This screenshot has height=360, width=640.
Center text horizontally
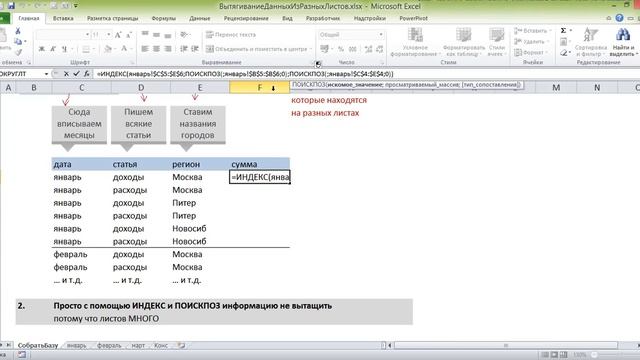coord(156,49)
